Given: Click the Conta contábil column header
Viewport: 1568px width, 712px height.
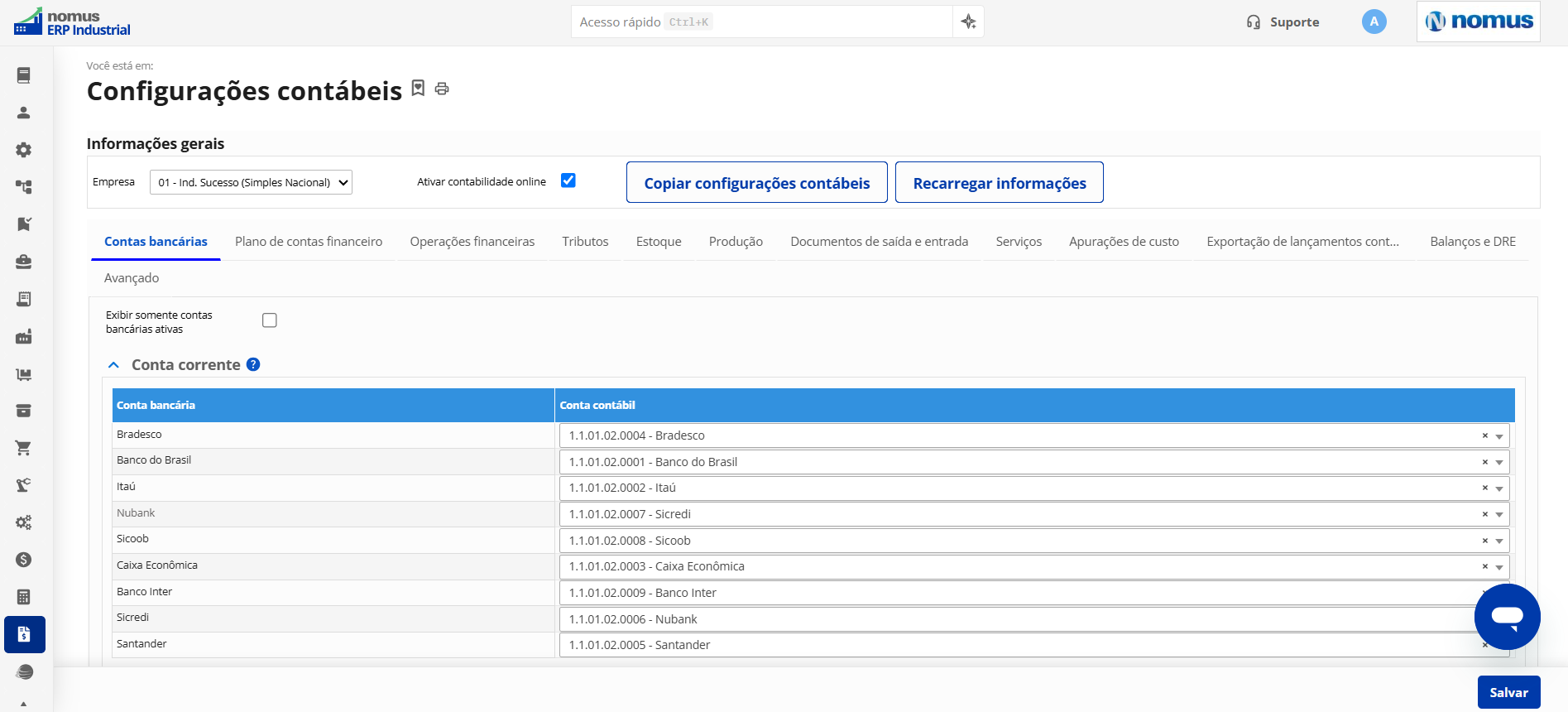Looking at the screenshot, I should [x=1034, y=405].
